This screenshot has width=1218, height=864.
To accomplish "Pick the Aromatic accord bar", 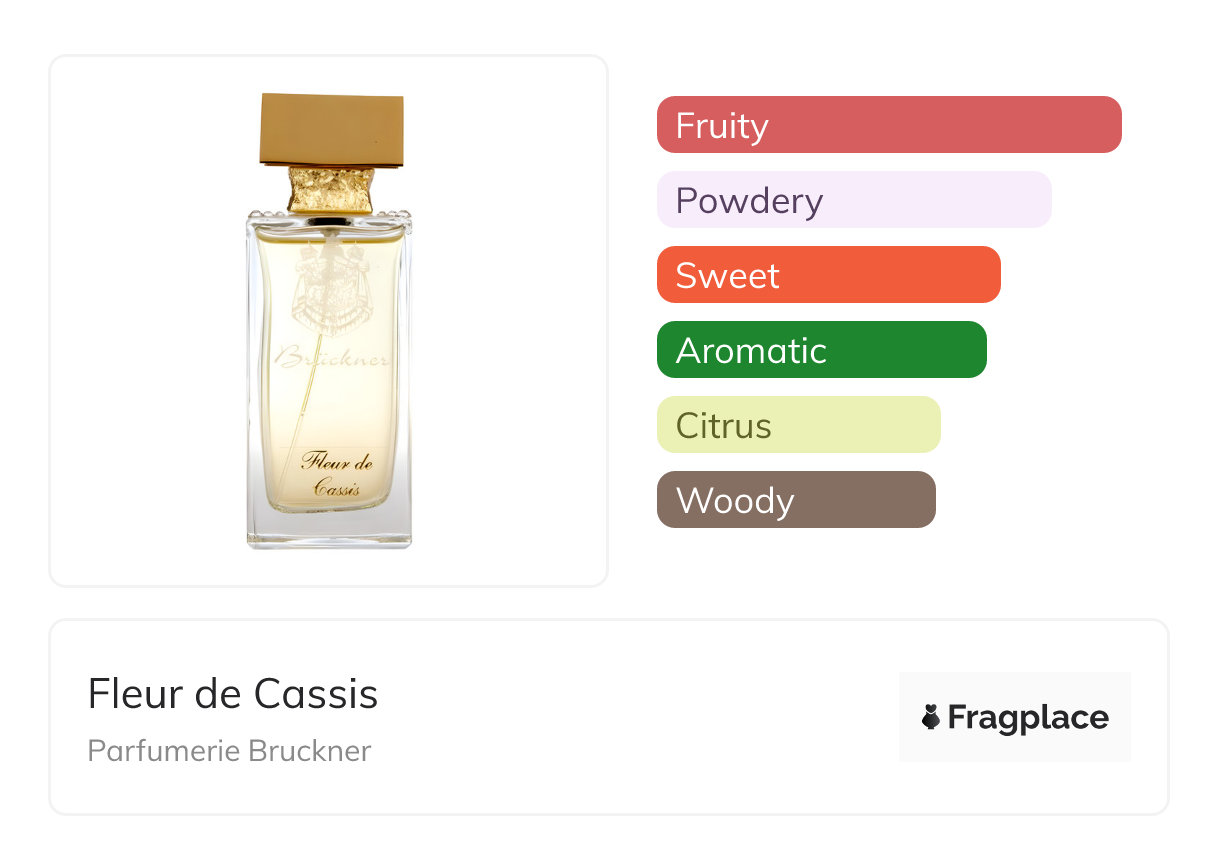I will (x=822, y=350).
